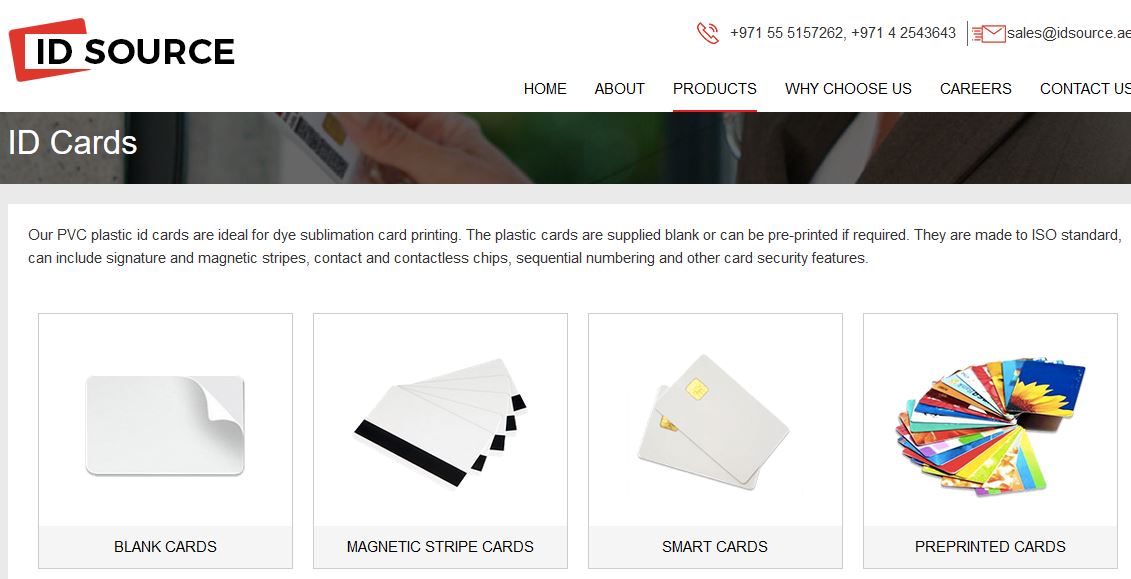Click the SMART CARDS label

[715, 547]
